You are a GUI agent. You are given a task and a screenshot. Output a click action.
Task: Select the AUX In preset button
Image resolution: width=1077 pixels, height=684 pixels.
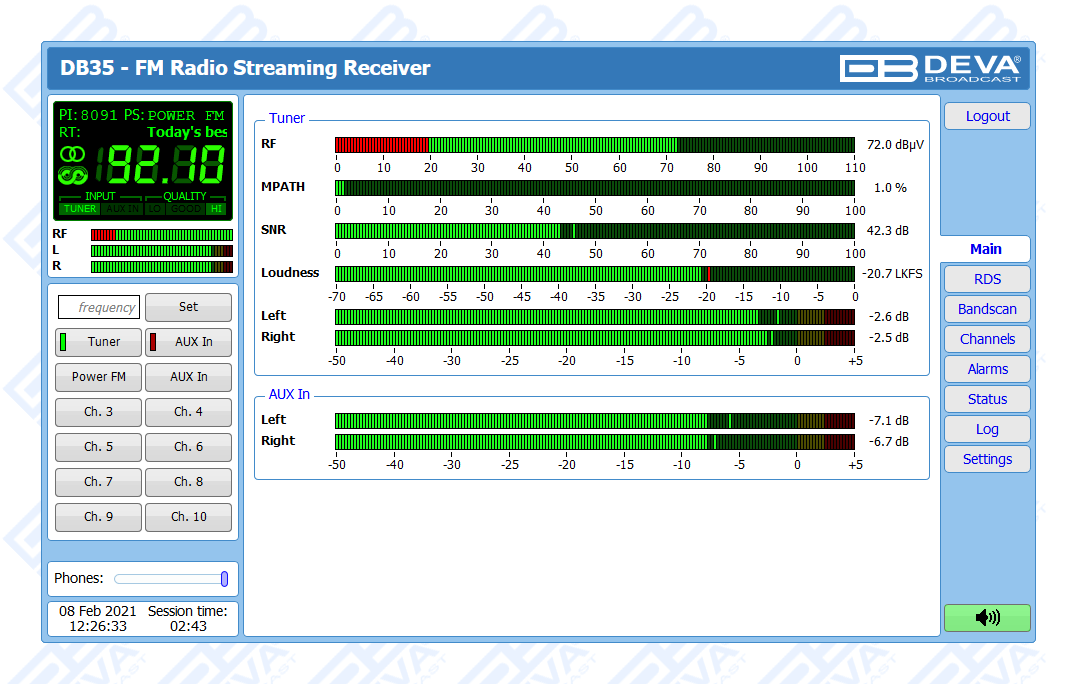tap(188, 377)
